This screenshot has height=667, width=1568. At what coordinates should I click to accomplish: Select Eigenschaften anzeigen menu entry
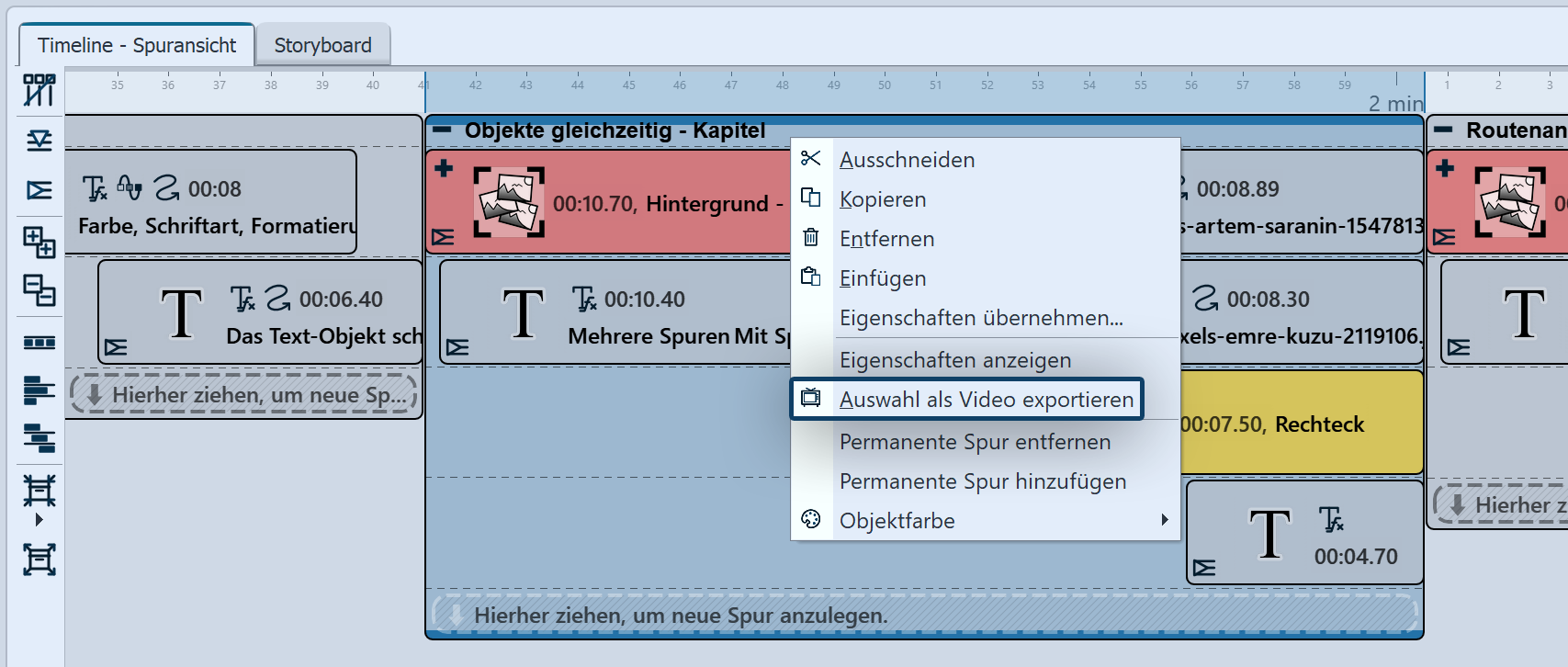pos(986,359)
